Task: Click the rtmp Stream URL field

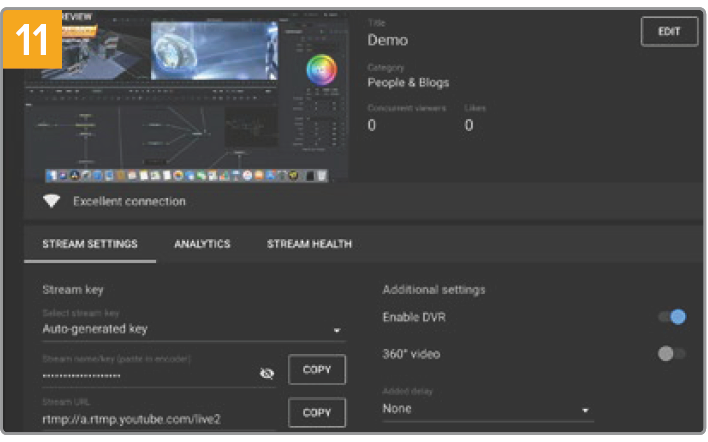Action: click(x=150, y=418)
